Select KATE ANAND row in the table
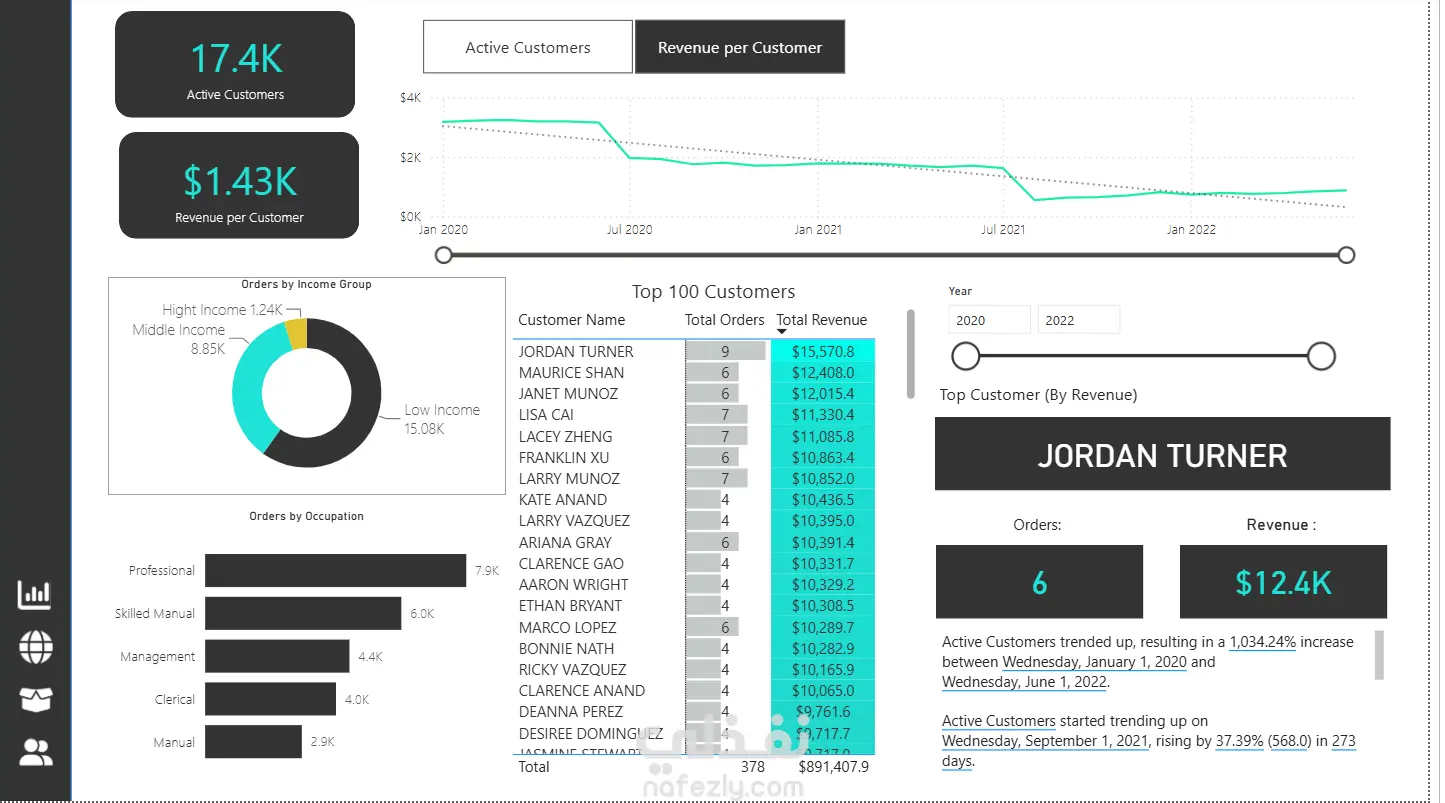This screenshot has width=1445, height=803. [694, 499]
